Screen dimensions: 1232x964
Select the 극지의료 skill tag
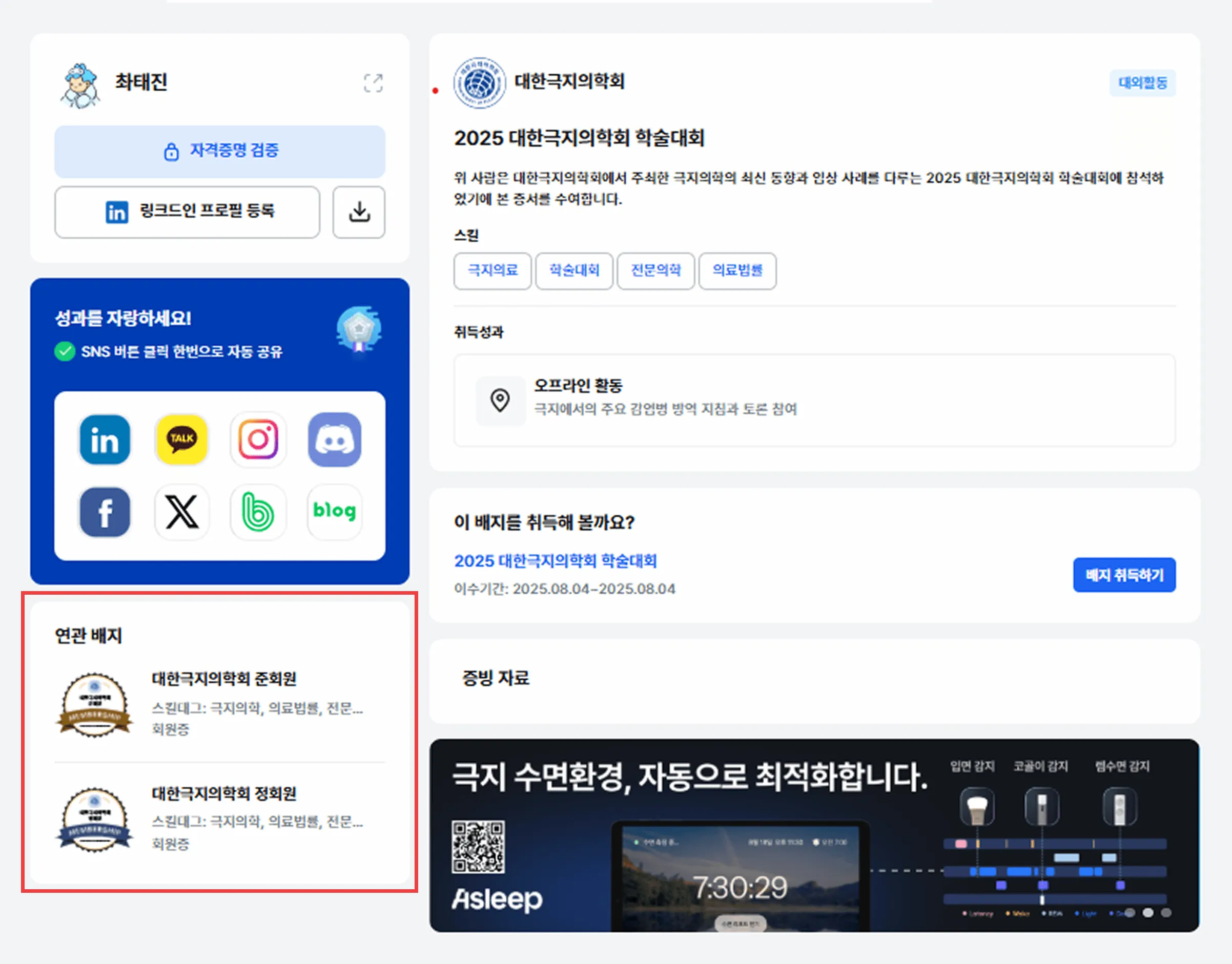pyautogui.click(x=492, y=270)
